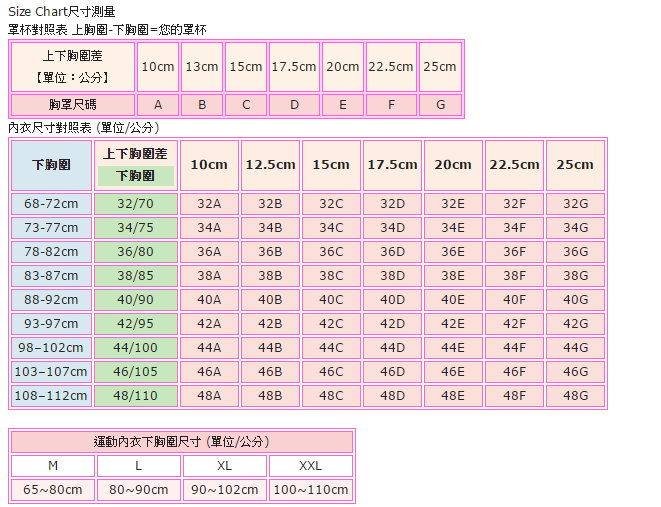Image resolution: width=661 pixels, height=507 pixels.
Task: Click cup letter G in cup chart
Action: tap(440, 105)
